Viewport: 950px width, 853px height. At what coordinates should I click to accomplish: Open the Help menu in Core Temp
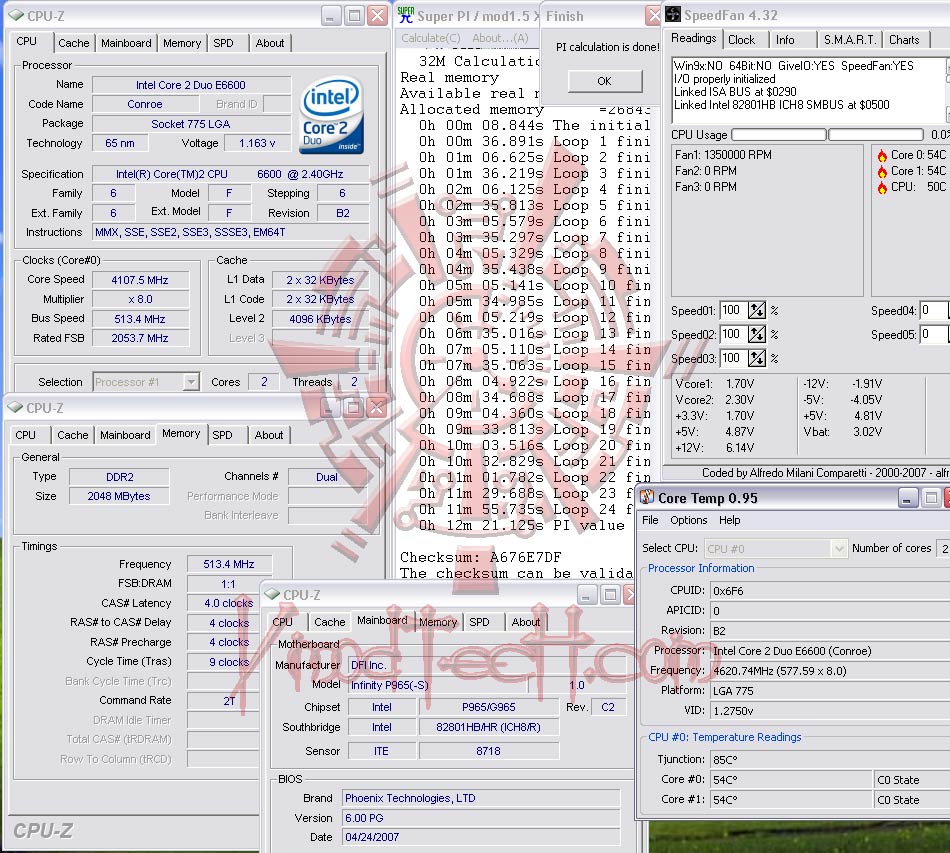729,520
